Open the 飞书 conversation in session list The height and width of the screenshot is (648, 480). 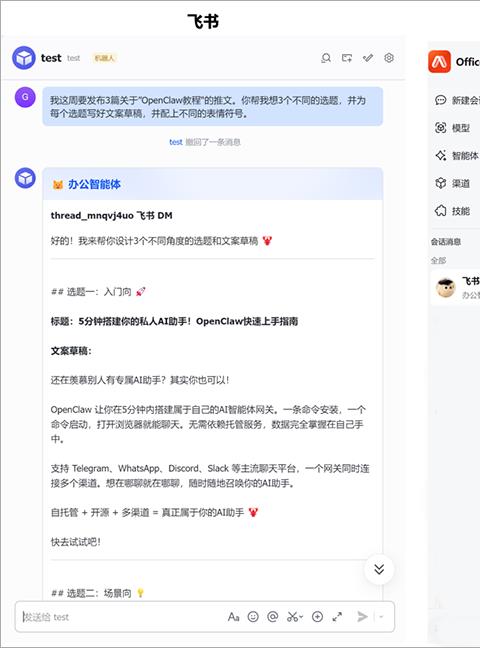pos(455,288)
